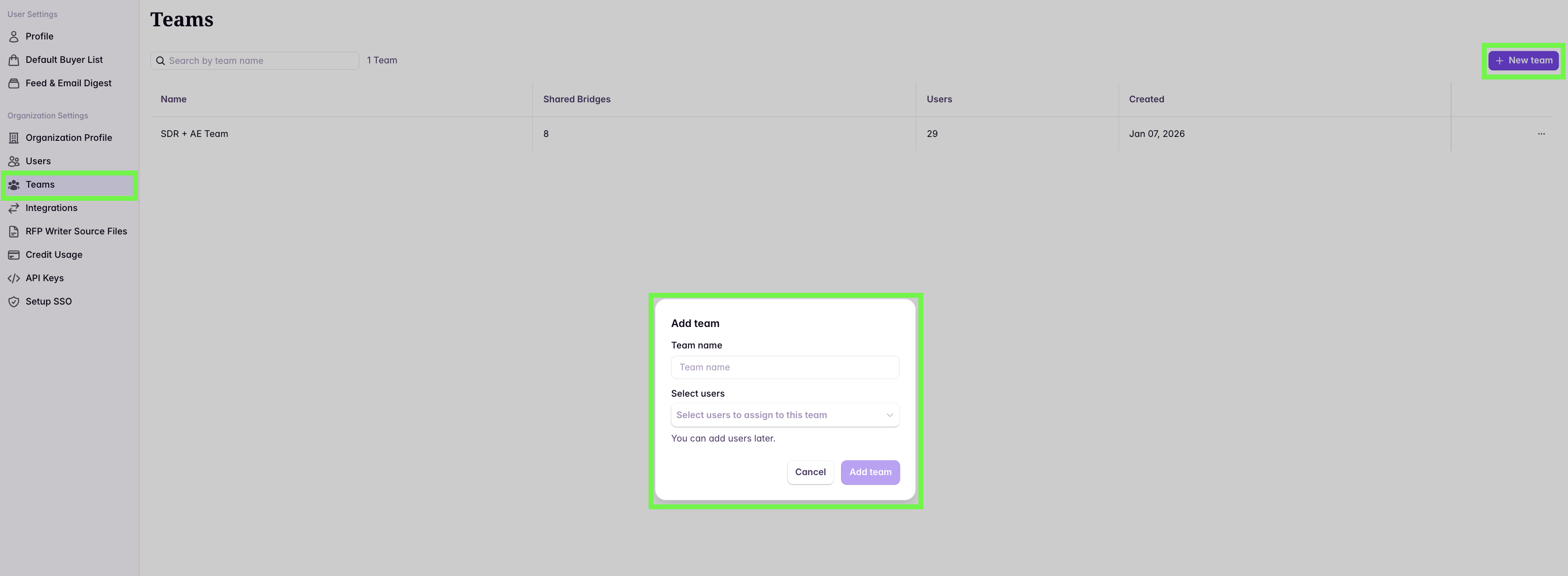The width and height of the screenshot is (1568, 576).
Task: Click the New team button
Action: click(x=1522, y=60)
